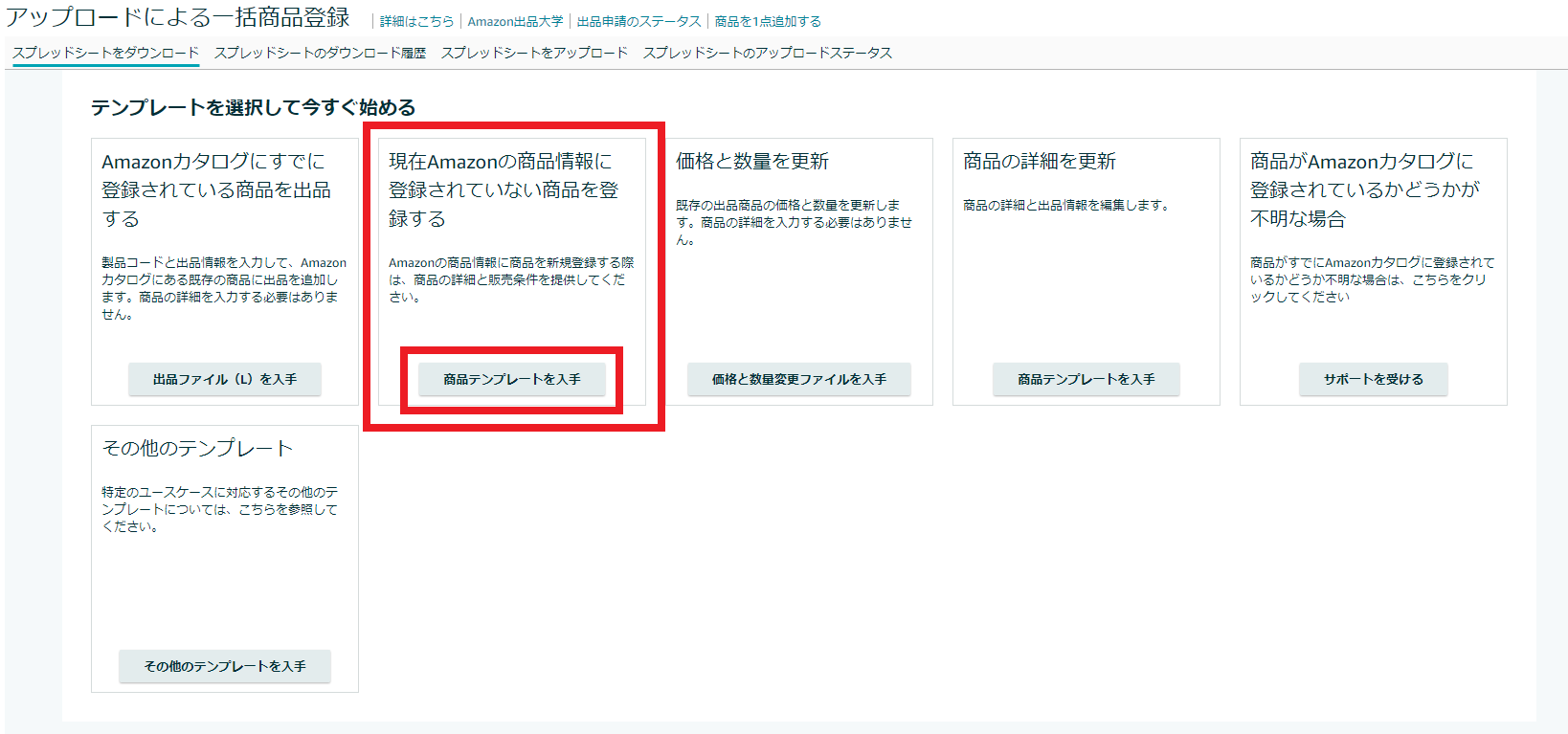Select the Amazonカタログにすでに登録されている商品を出品する heading
Viewport: 1568px width, 734px height.
[216, 189]
